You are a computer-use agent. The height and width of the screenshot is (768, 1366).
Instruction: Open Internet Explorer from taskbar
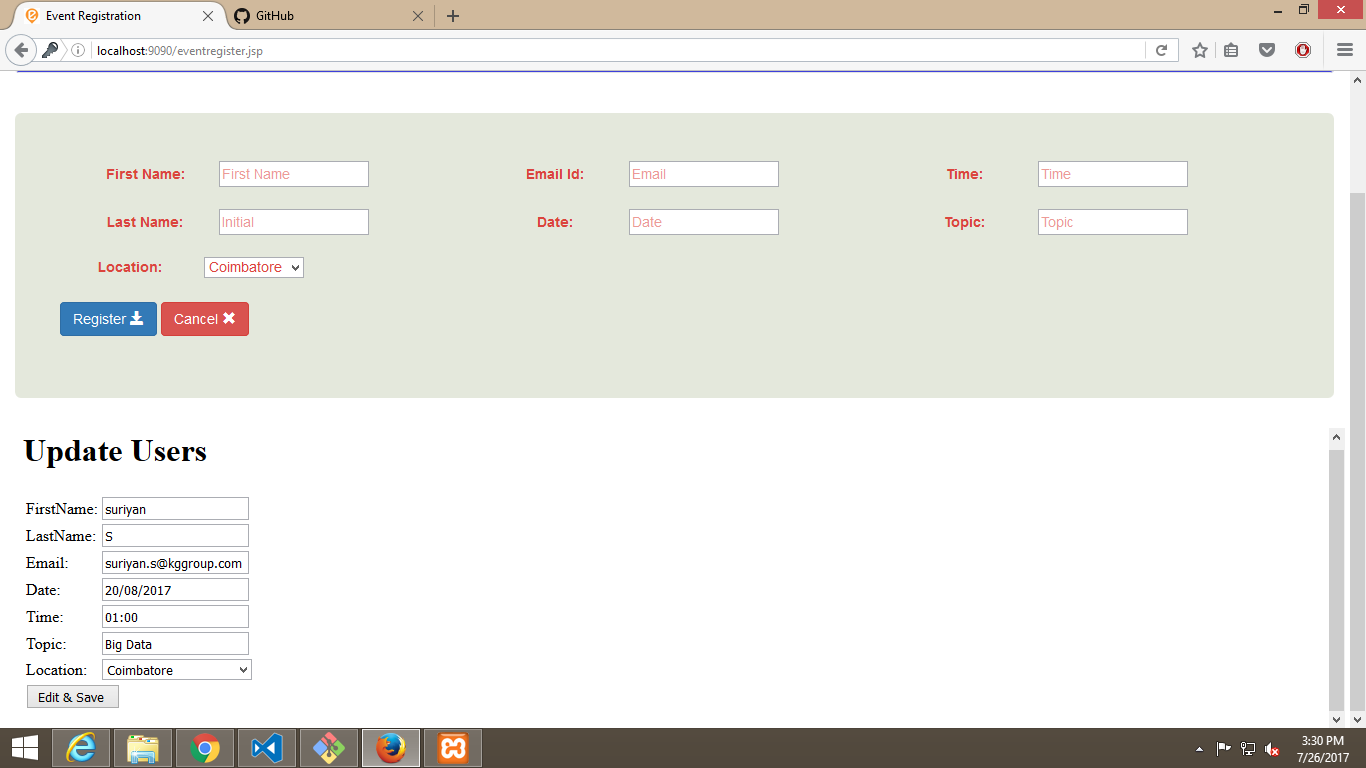click(x=81, y=748)
